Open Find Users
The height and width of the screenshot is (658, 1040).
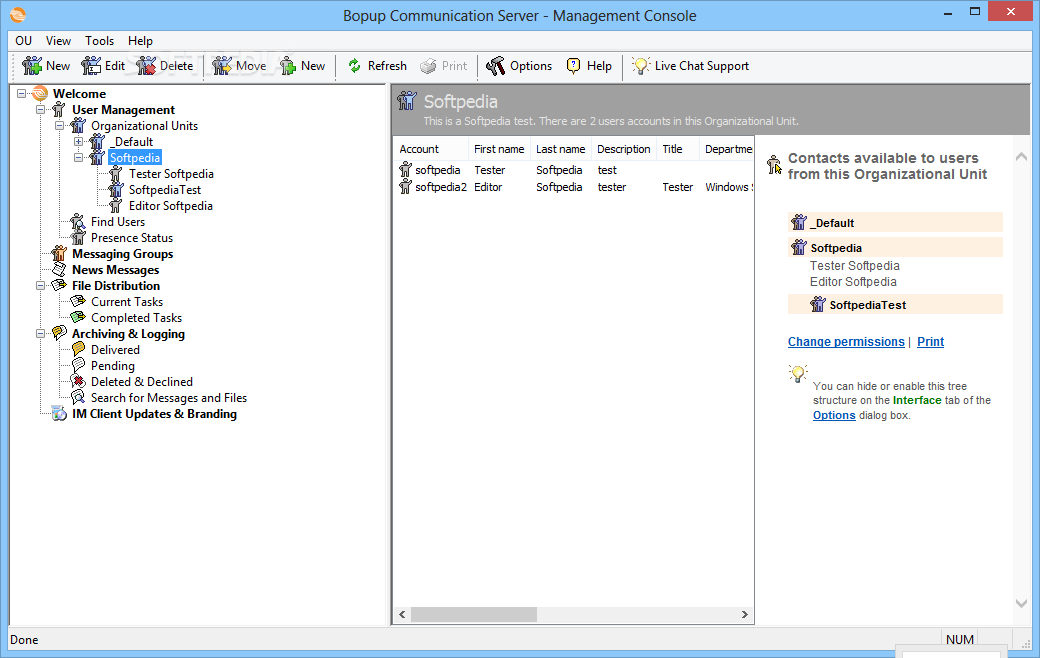(117, 222)
